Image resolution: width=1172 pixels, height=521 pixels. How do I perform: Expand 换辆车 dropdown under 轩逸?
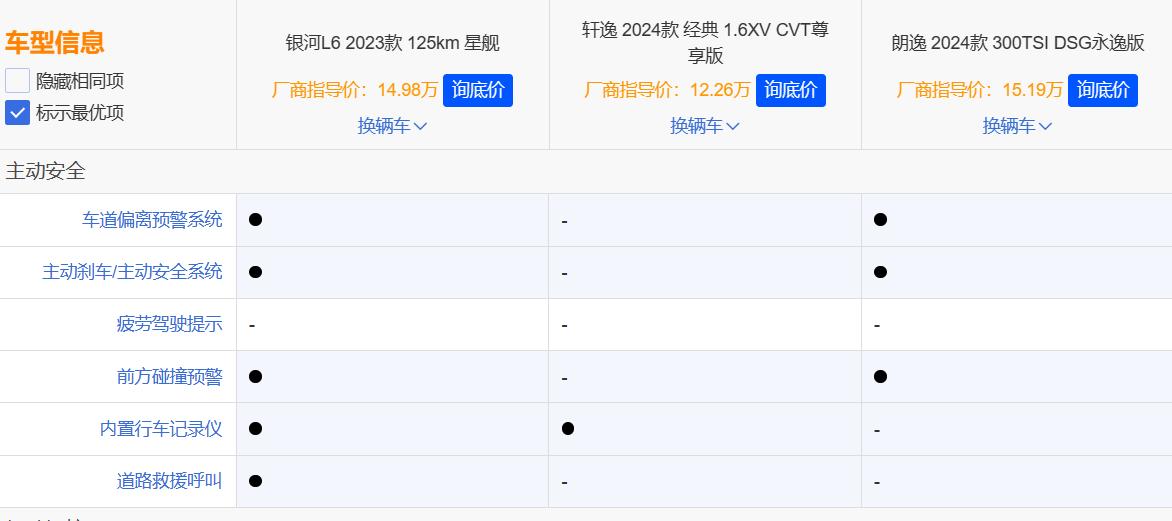point(704,126)
